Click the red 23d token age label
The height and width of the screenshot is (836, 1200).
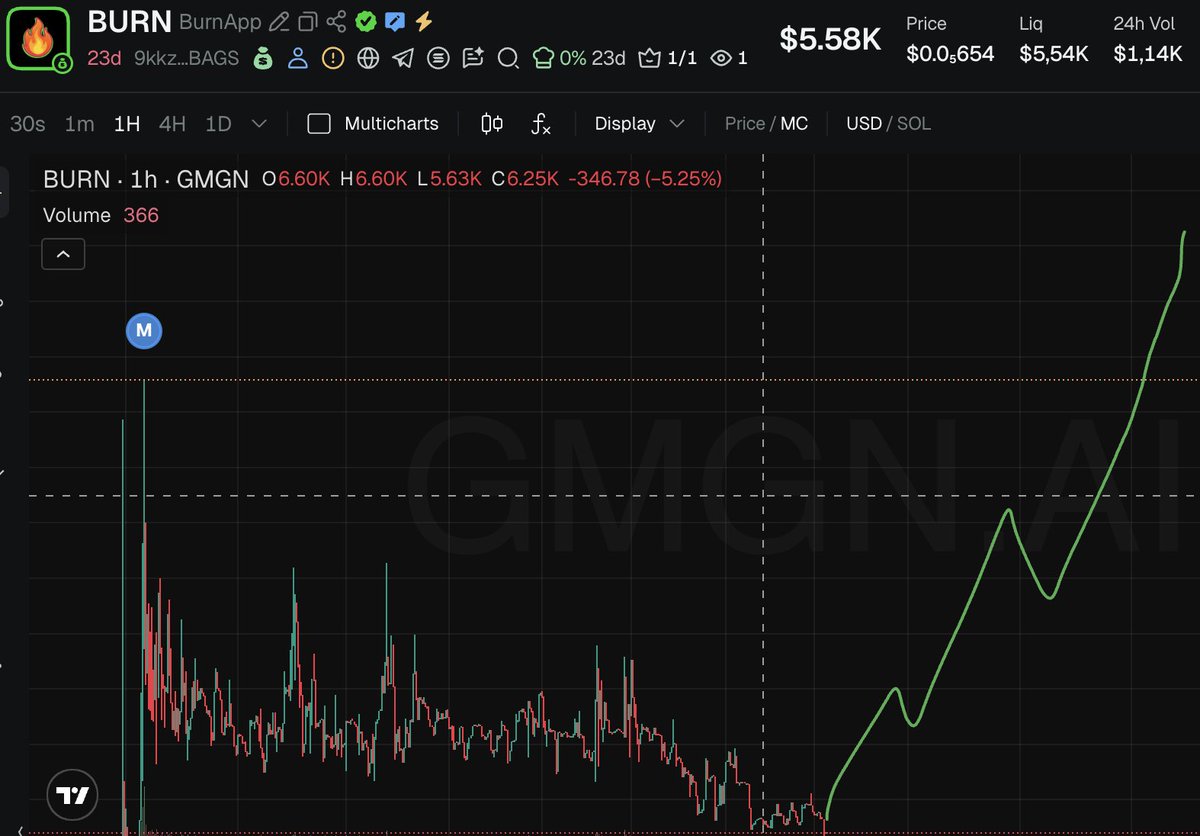tap(104, 58)
